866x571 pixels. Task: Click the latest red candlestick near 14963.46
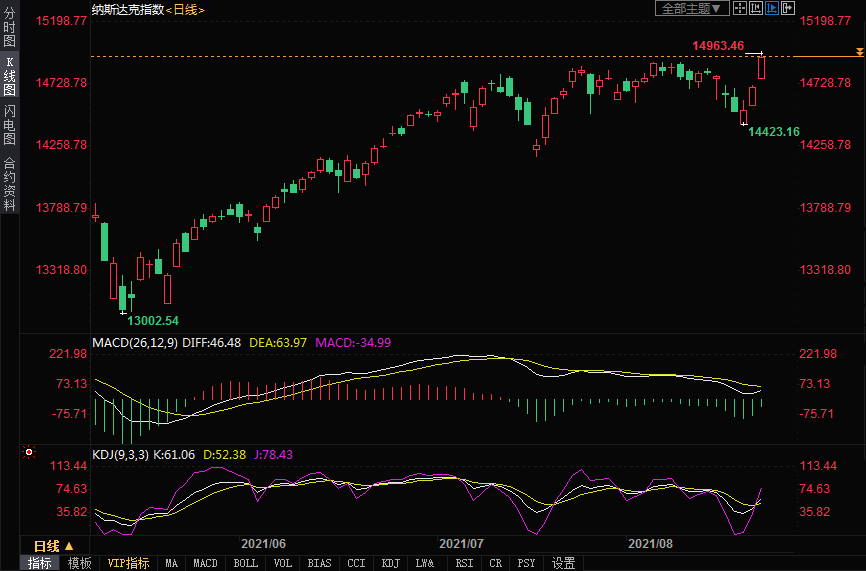point(762,67)
